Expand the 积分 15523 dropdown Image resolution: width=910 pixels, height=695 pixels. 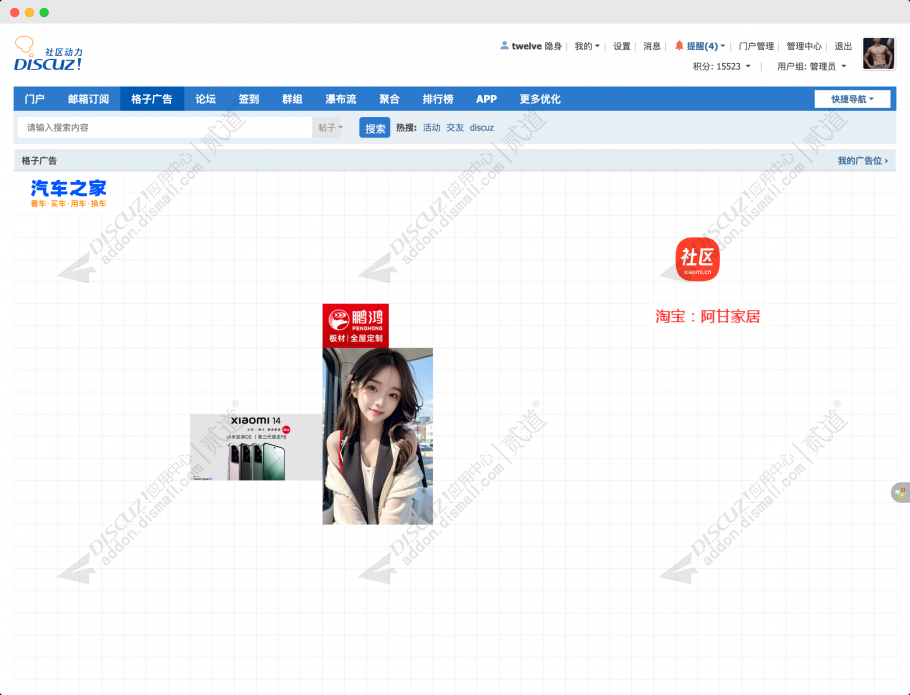[721, 67]
